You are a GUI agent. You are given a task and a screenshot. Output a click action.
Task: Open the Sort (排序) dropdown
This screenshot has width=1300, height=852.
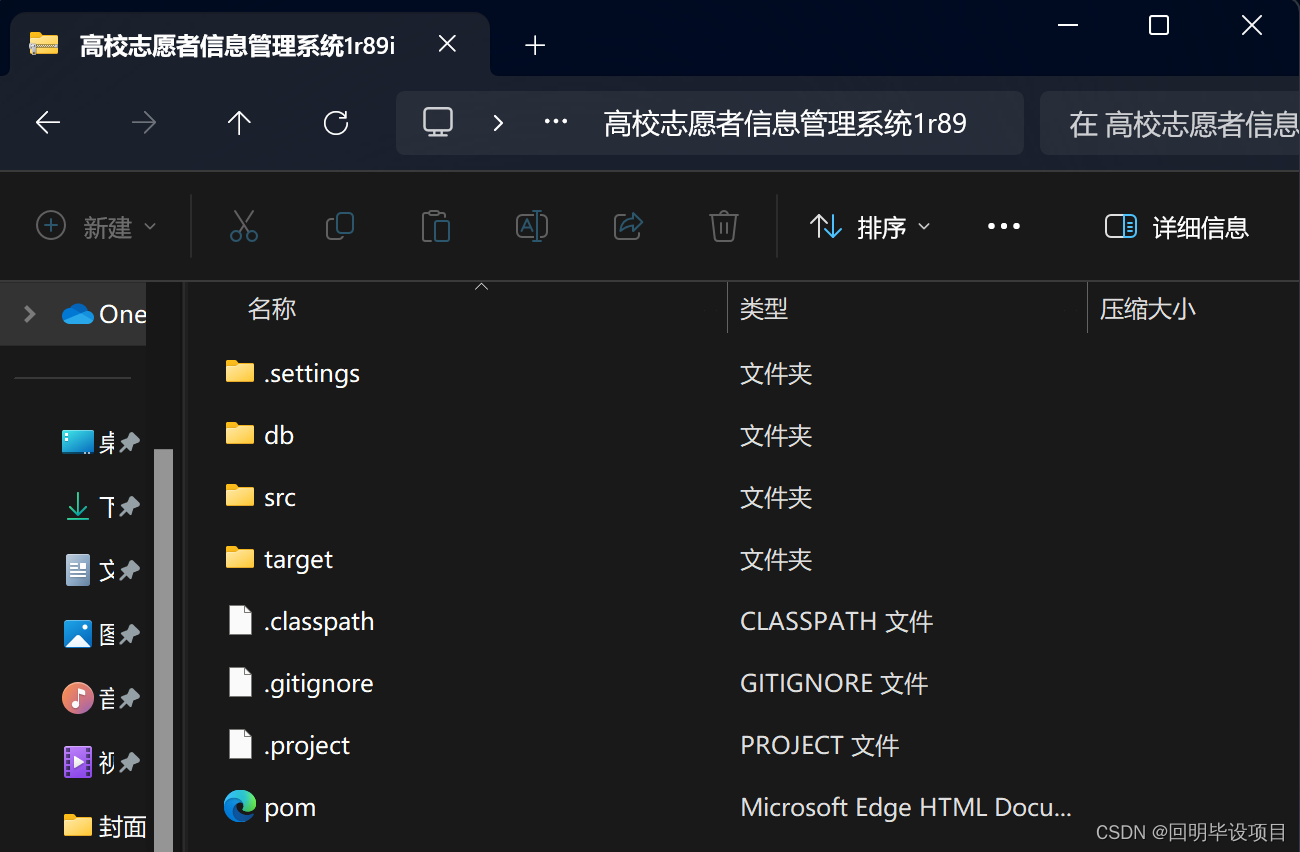click(870, 227)
